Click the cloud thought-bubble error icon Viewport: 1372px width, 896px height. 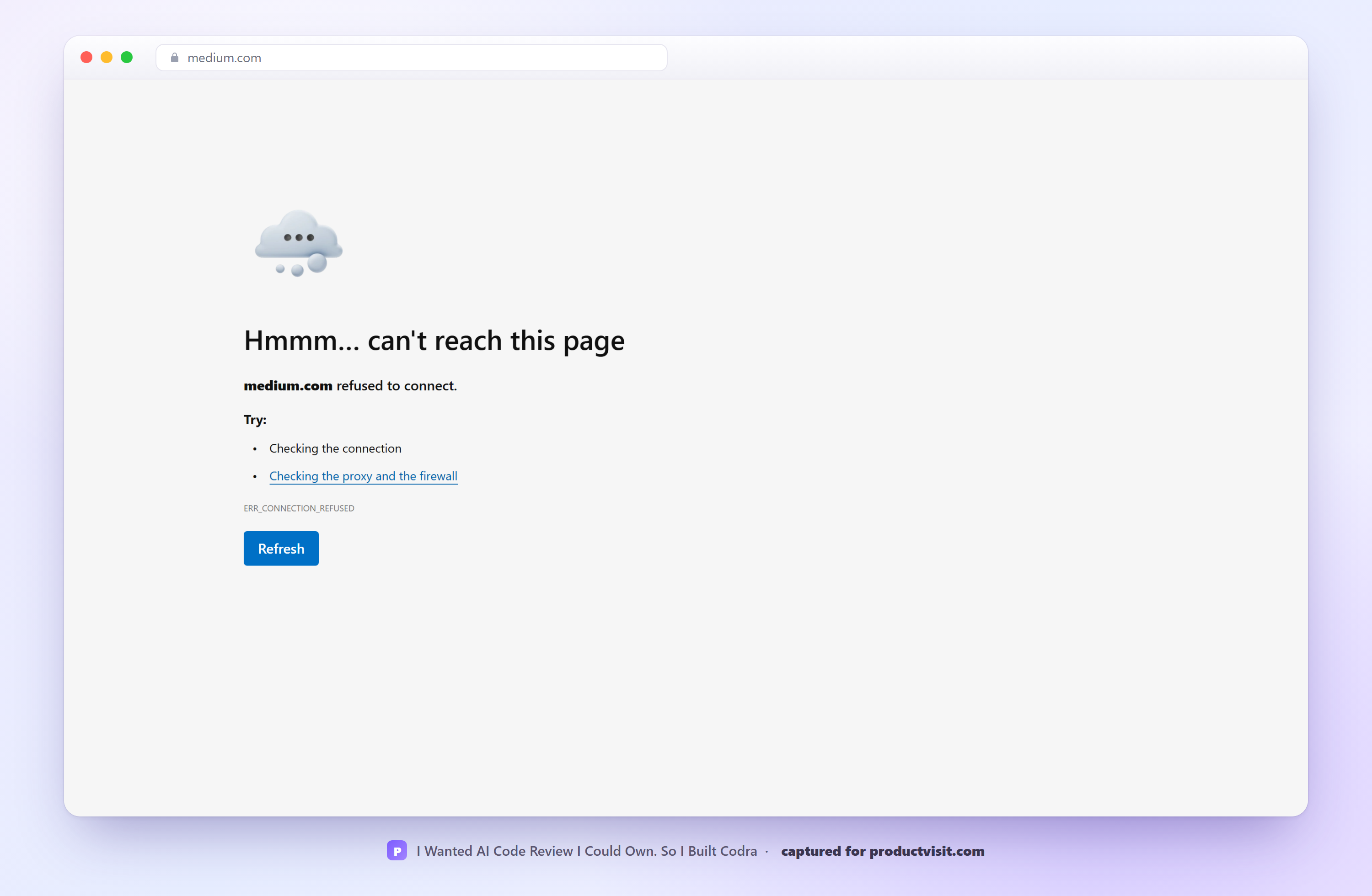[x=299, y=243]
